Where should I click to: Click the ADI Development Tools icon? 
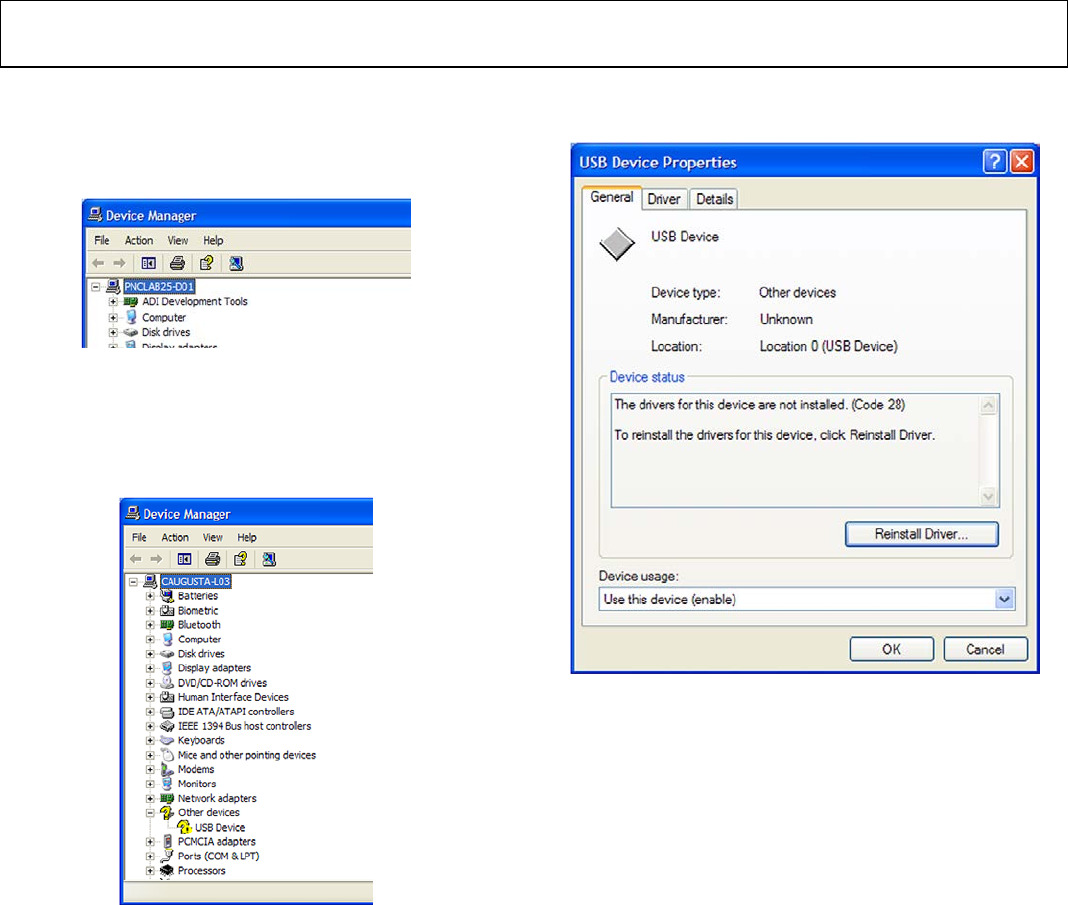point(130,302)
